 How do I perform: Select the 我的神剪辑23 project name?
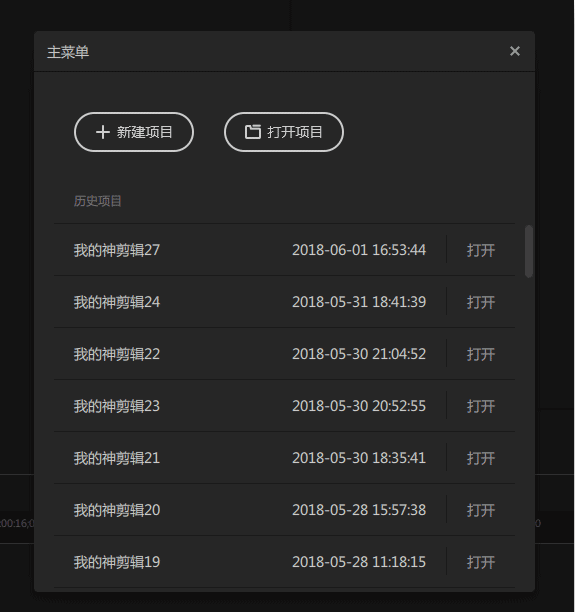click(117, 406)
